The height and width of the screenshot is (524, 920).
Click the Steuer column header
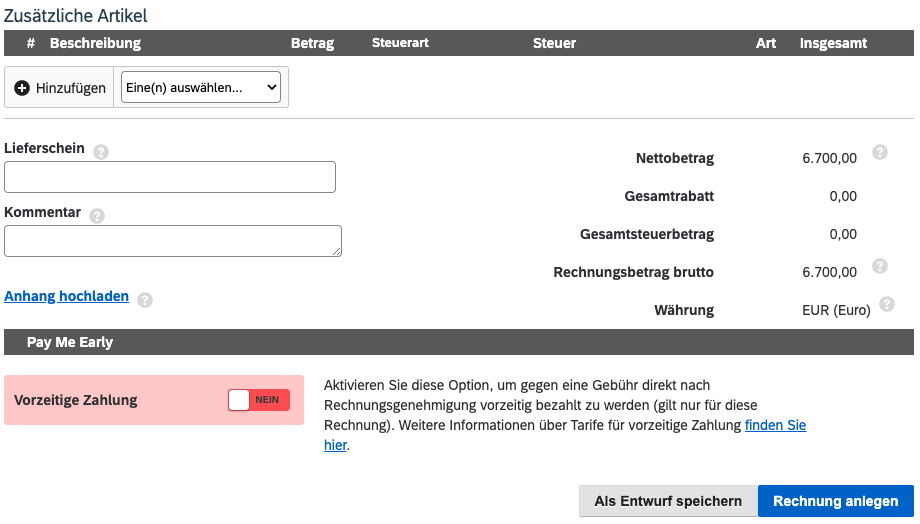[554, 43]
